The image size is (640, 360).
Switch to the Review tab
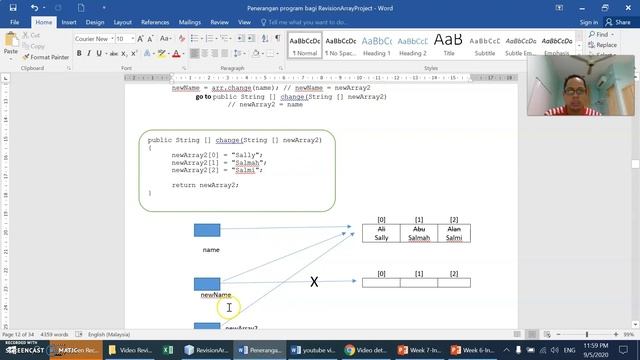[x=220, y=22]
